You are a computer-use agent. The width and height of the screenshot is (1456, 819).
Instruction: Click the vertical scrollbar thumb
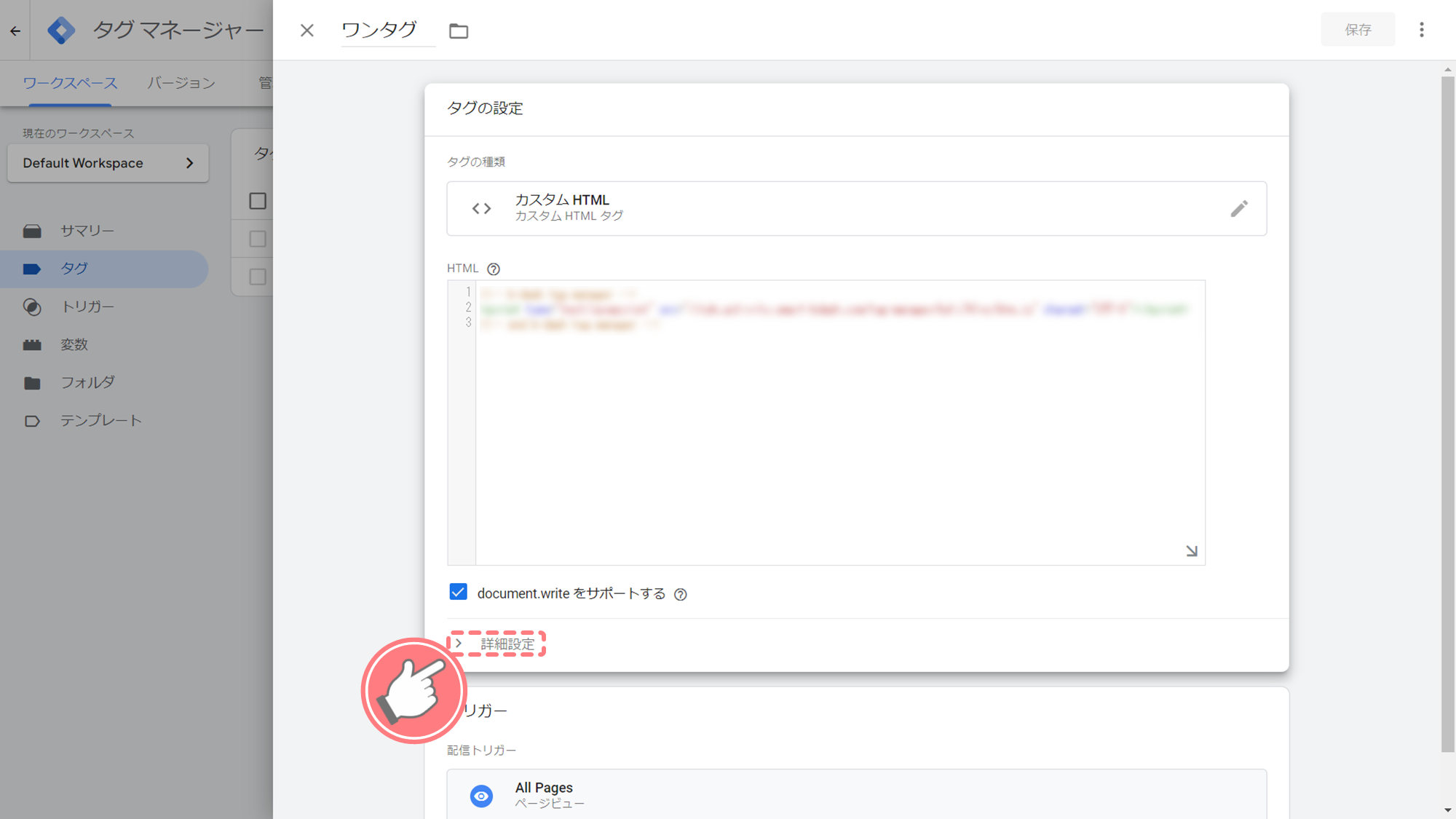(1447, 414)
